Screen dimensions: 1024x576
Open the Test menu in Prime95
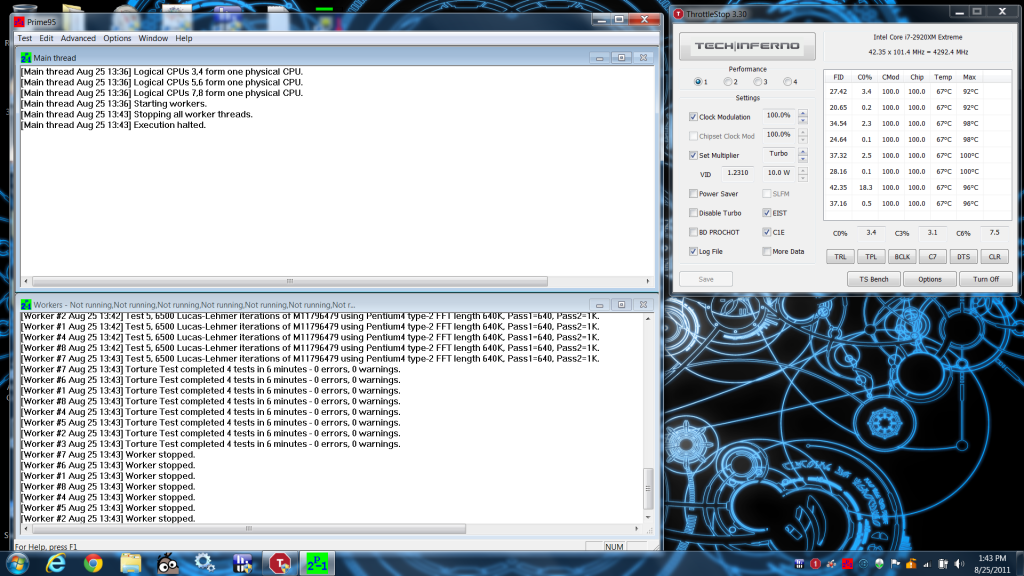[24, 39]
